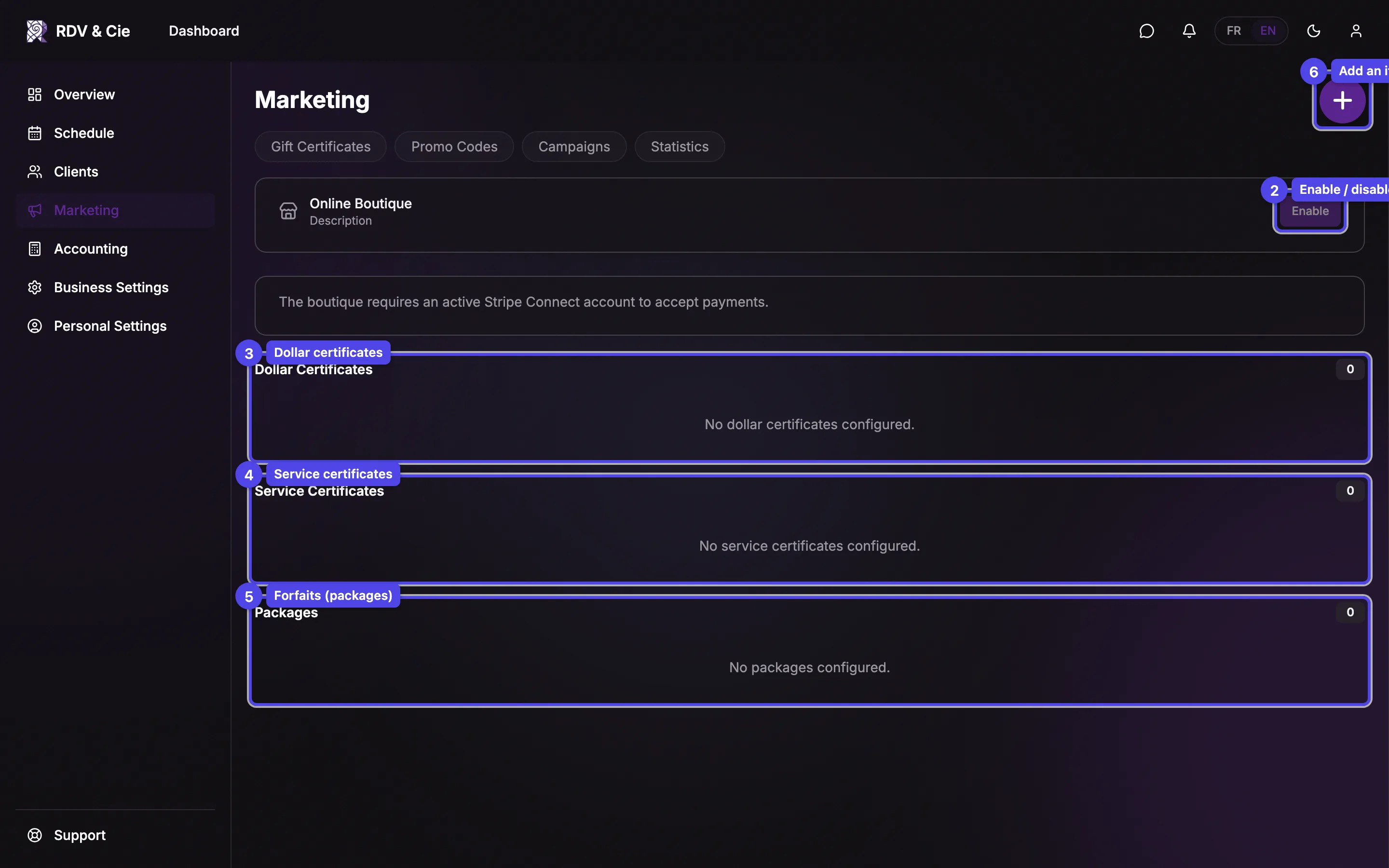Click the Marketing page heading
This screenshot has height=868, width=1389.
[312, 100]
